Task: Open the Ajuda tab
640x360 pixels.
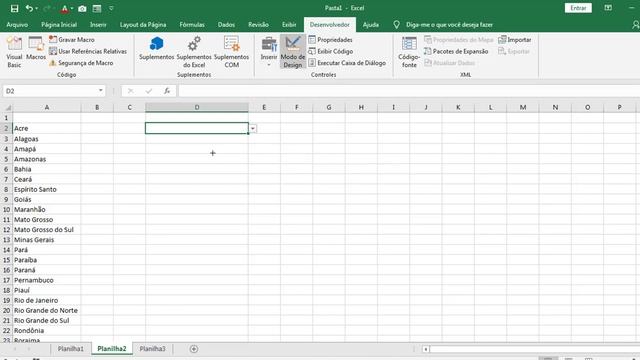Action: pyautogui.click(x=371, y=24)
